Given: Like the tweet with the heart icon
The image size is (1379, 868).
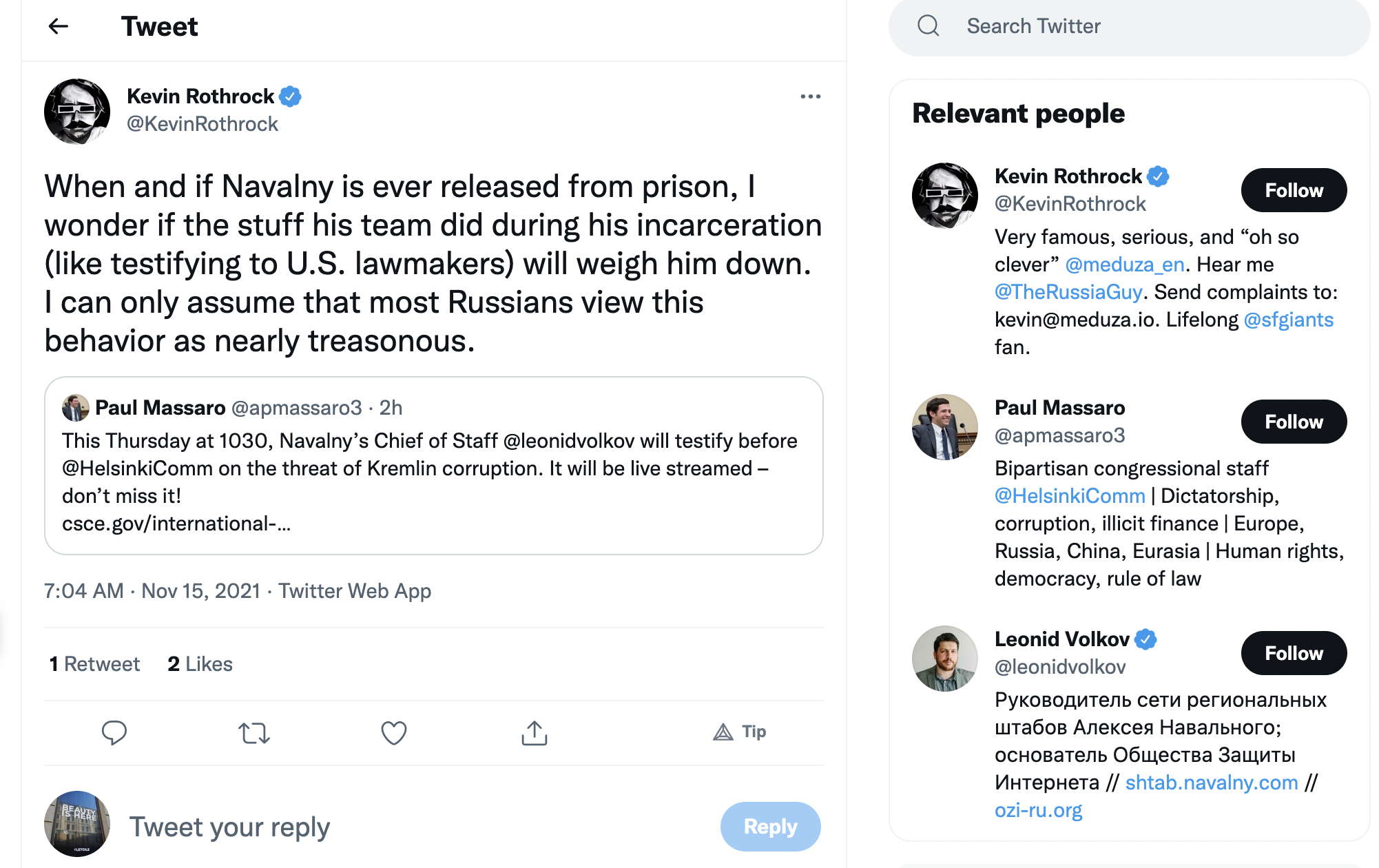Looking at the screenshot, I should click(394, 732).
